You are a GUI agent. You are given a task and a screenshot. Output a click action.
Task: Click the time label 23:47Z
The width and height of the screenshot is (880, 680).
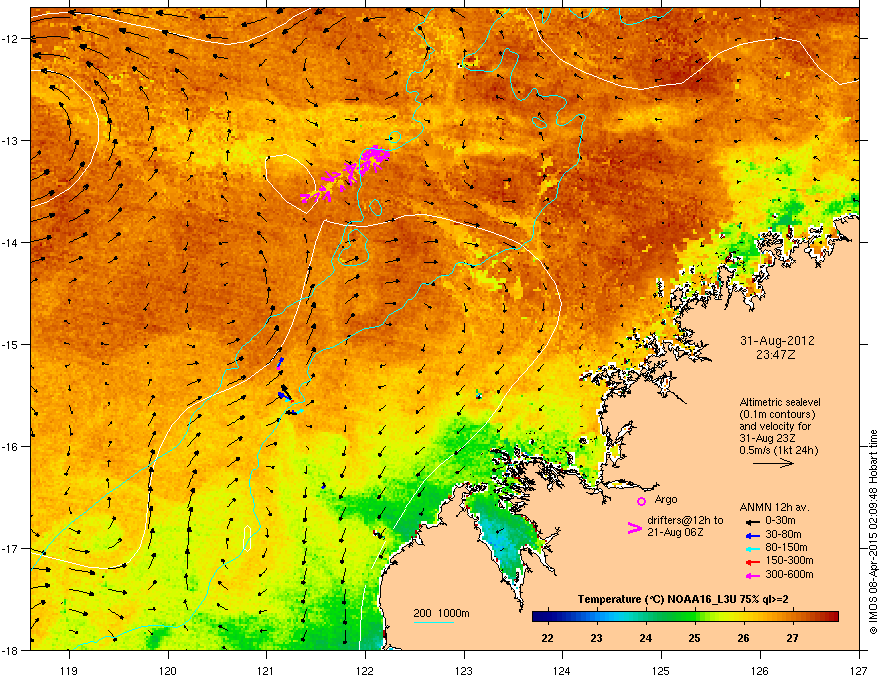777,355
